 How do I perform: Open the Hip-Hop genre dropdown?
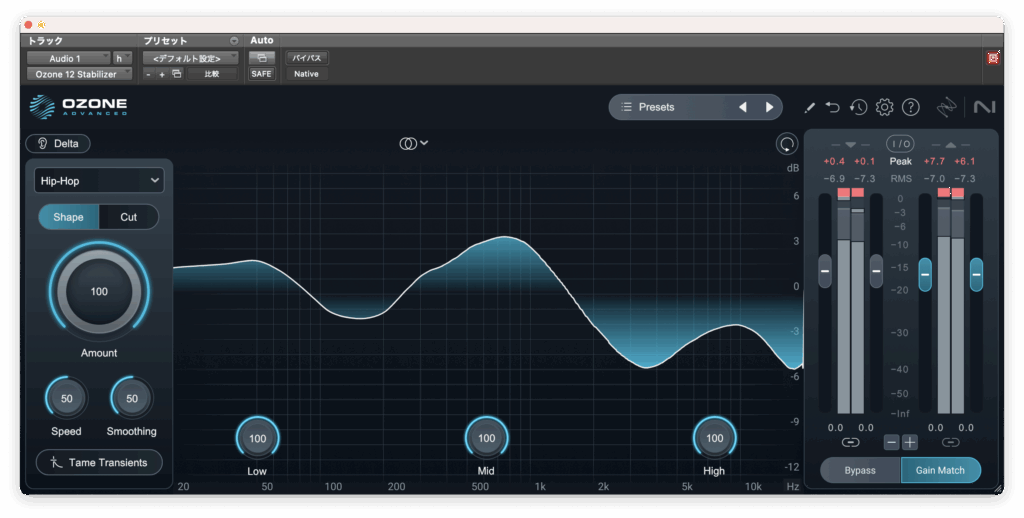pyautogui.click(x=99, y=180)
